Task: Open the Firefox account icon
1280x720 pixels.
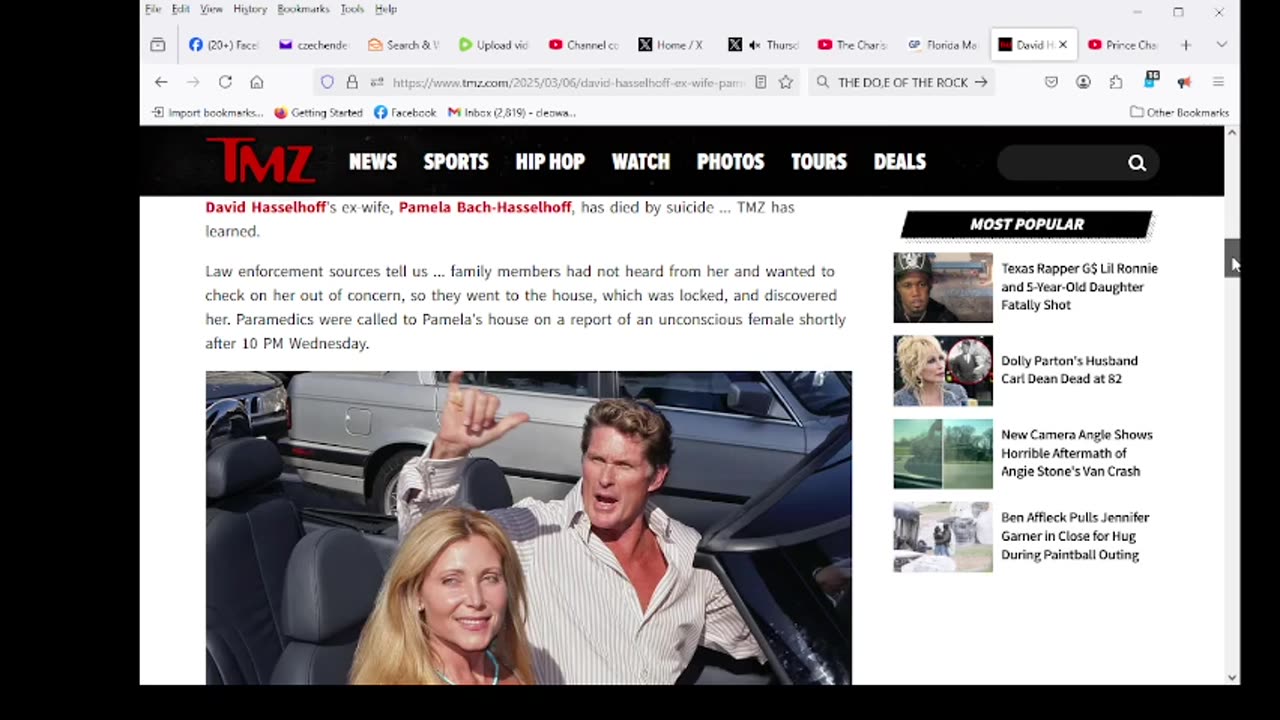Action: coord(1083,82)
